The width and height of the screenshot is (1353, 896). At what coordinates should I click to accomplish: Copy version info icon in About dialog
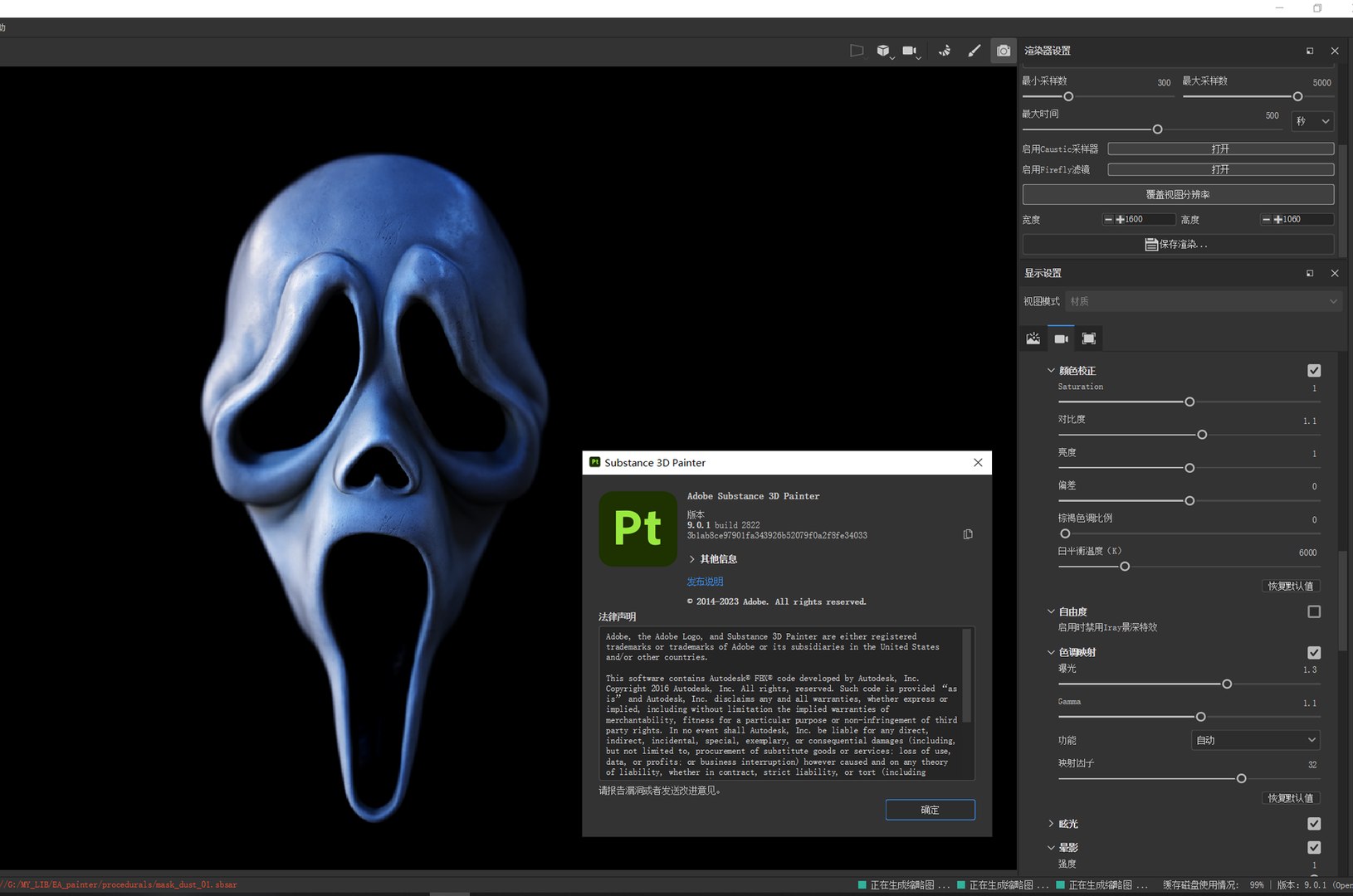[968, 534]
